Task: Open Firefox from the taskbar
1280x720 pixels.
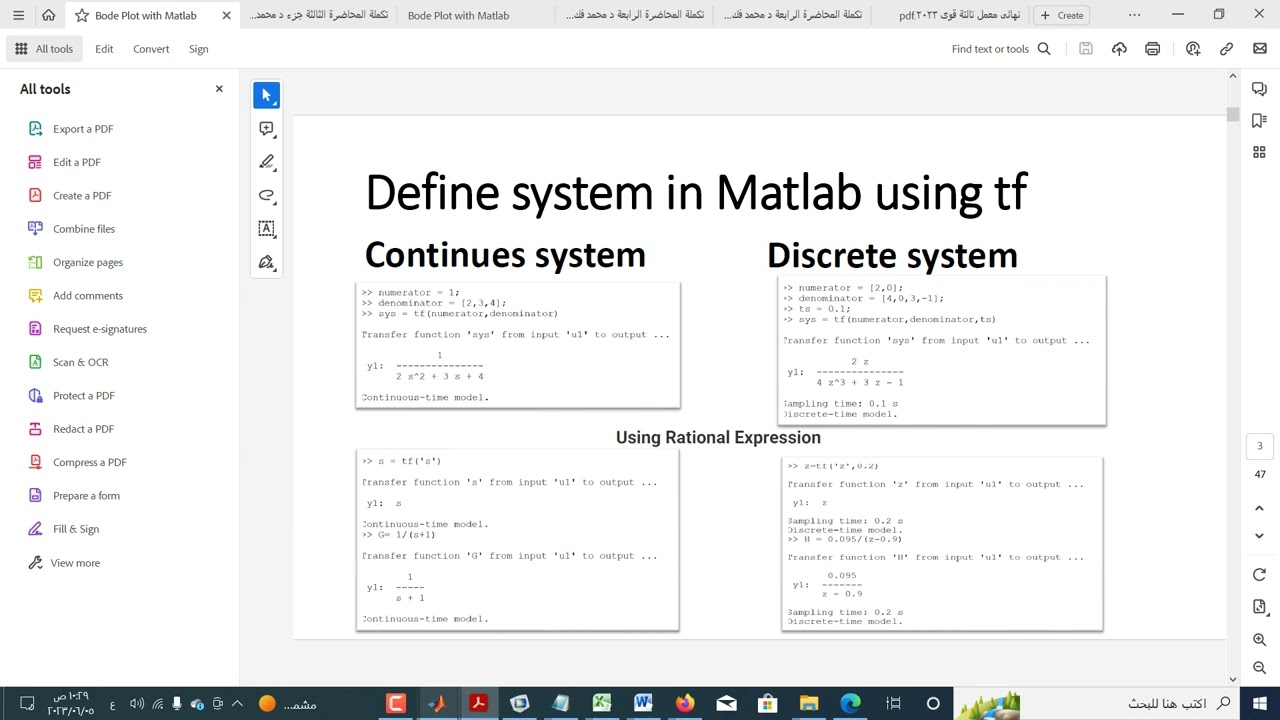Action: click(x=684, y=704)
